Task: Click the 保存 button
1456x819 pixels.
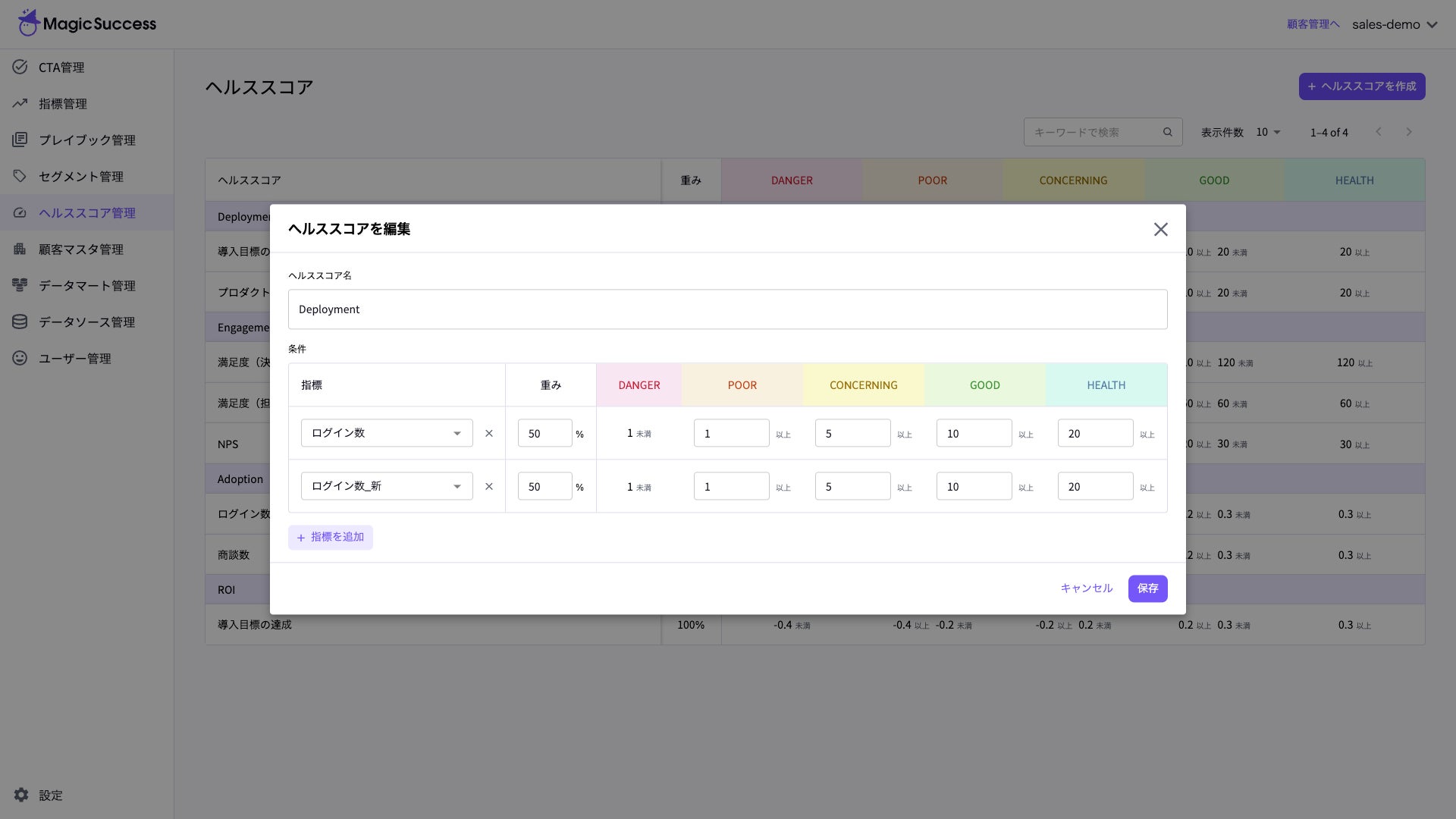Action: 1147,588
